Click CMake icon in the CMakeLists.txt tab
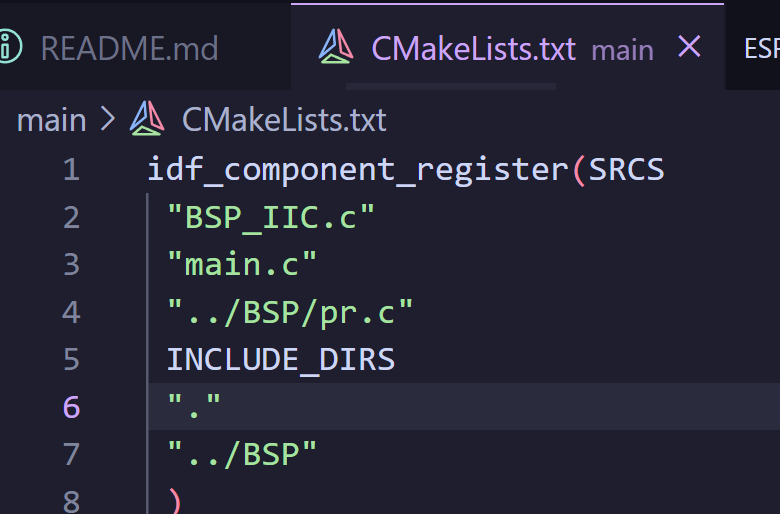This screenshot has width=780, height=514. 336,47
